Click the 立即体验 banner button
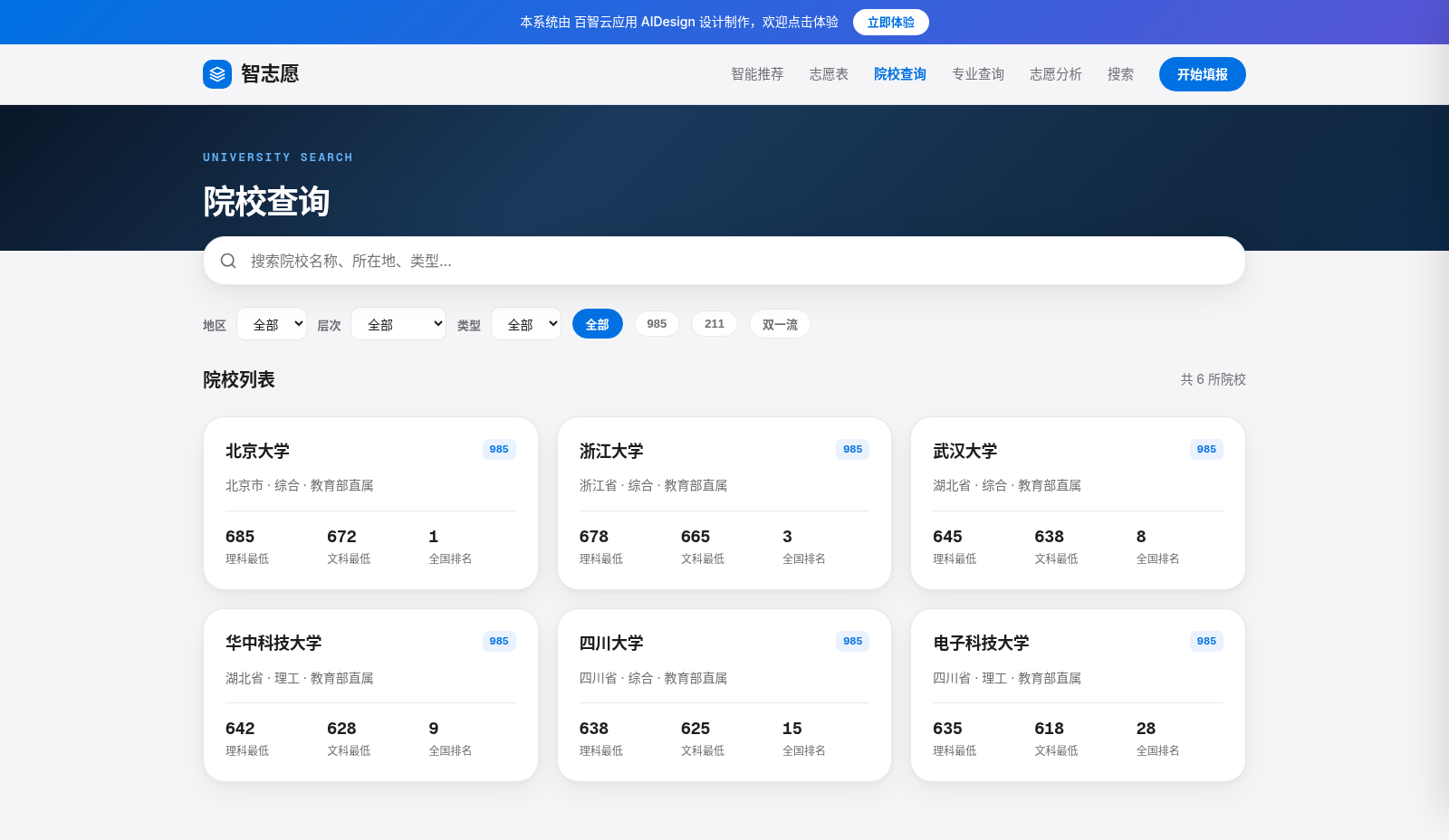The width and height of the screenshot is (1449, 840). (x=891, y=22)
